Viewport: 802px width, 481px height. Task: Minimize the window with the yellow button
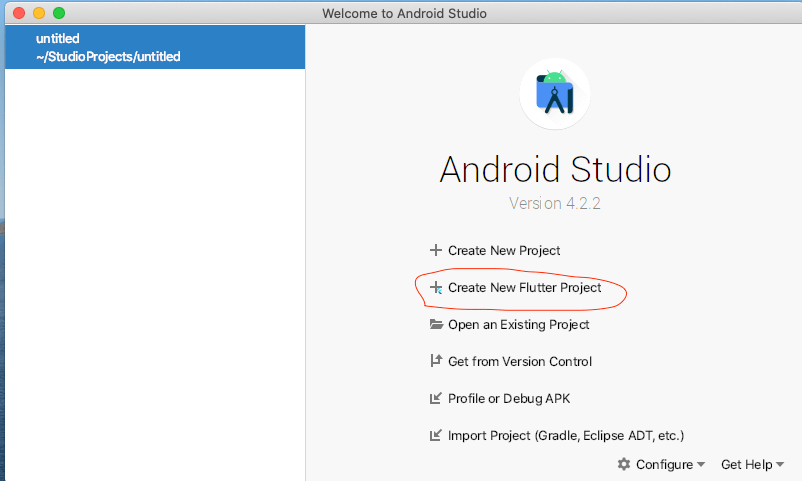tap(39, 13)
